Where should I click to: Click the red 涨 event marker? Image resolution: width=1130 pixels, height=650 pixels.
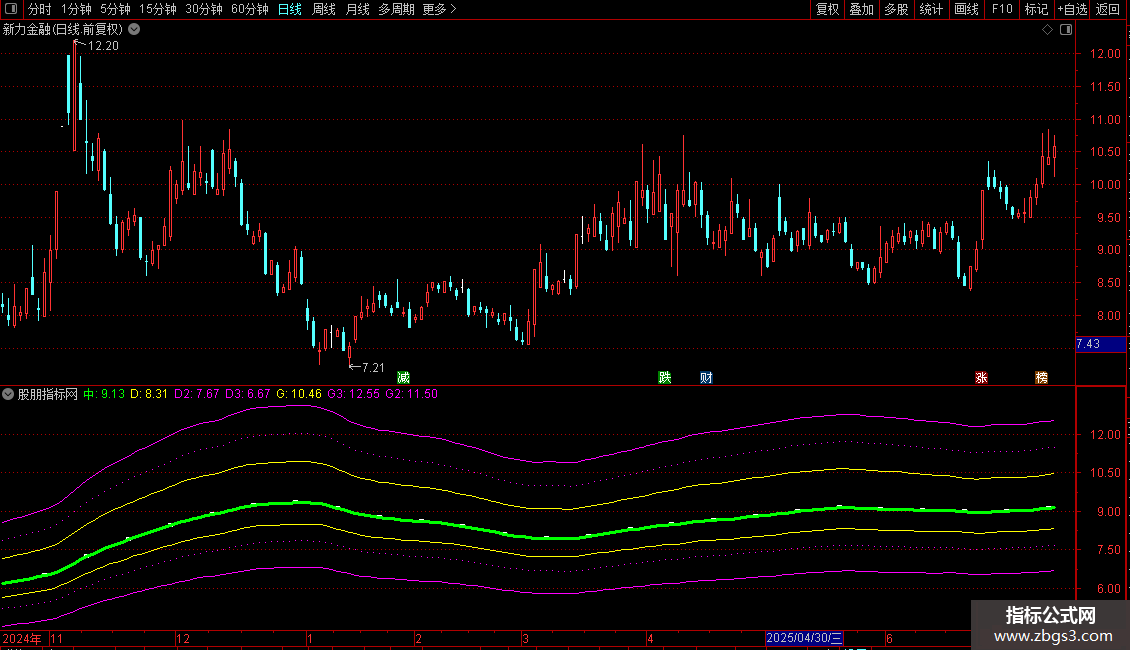point(981,378)
